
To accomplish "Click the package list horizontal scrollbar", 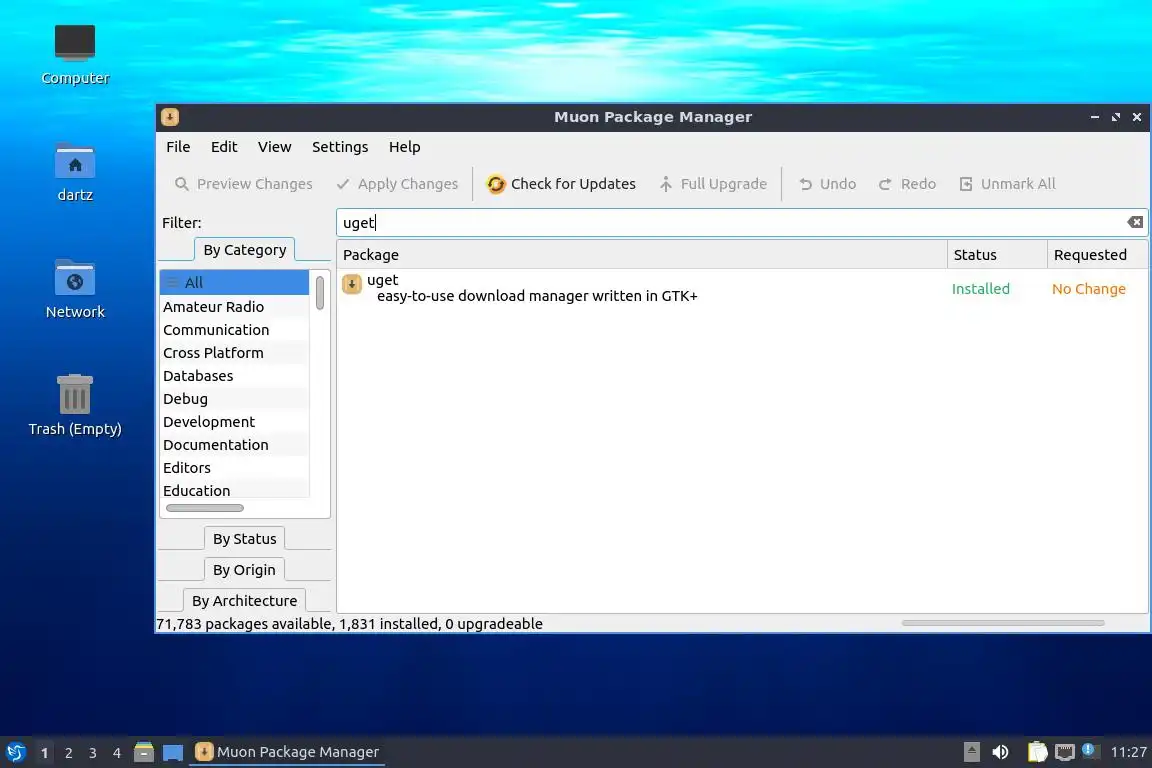I will [1003, 622].
